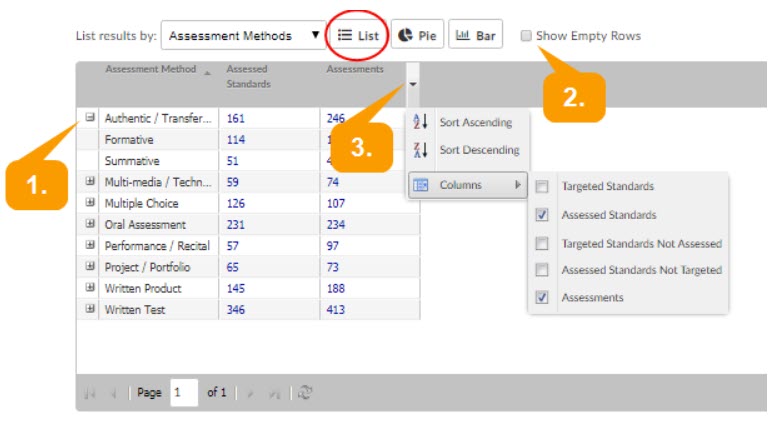Expand the Written Test row
778x421 pixels.
pyautogui.click(x=90, y=310)
